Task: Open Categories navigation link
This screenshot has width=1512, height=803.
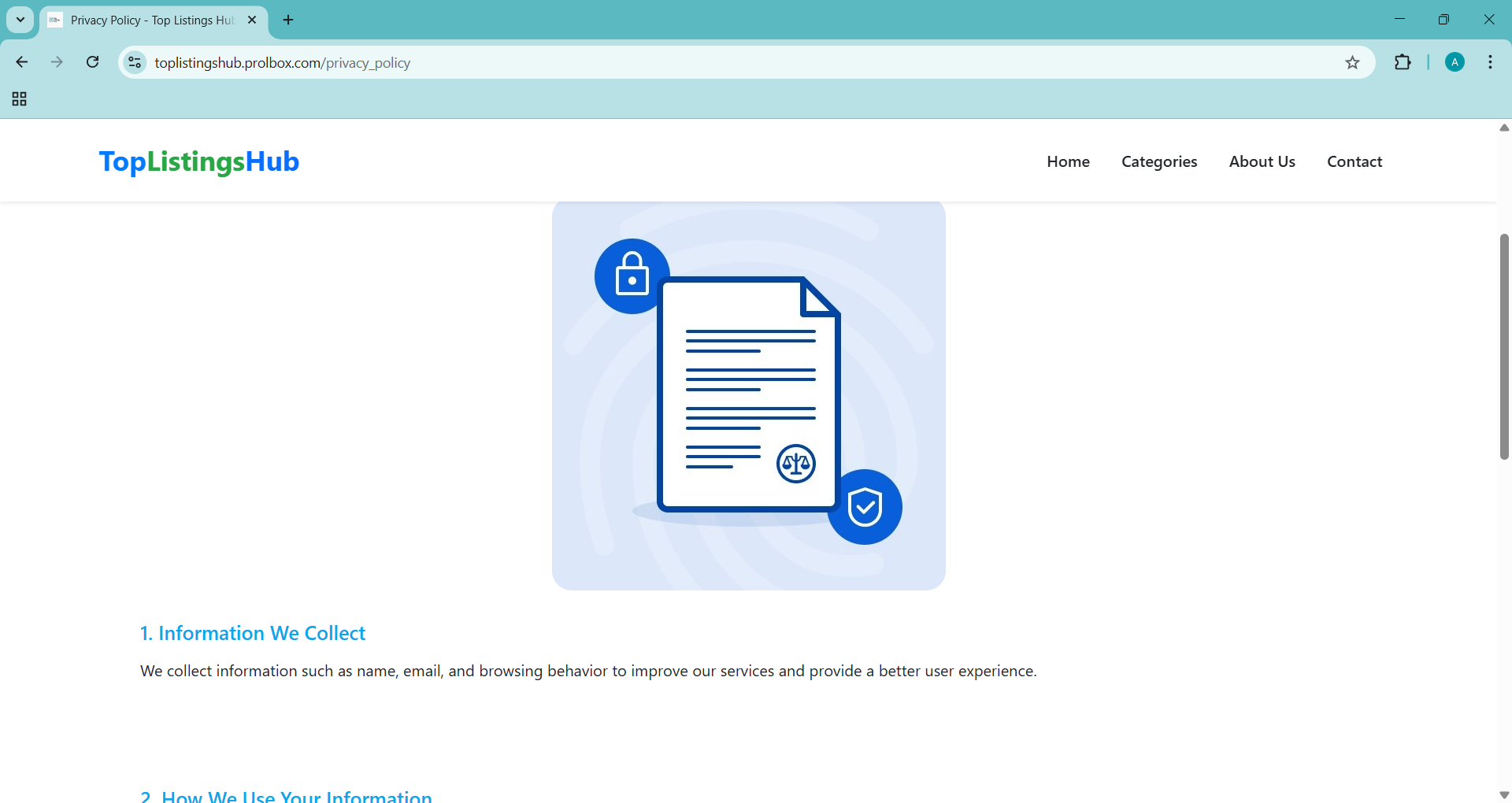Action: 1159,161
